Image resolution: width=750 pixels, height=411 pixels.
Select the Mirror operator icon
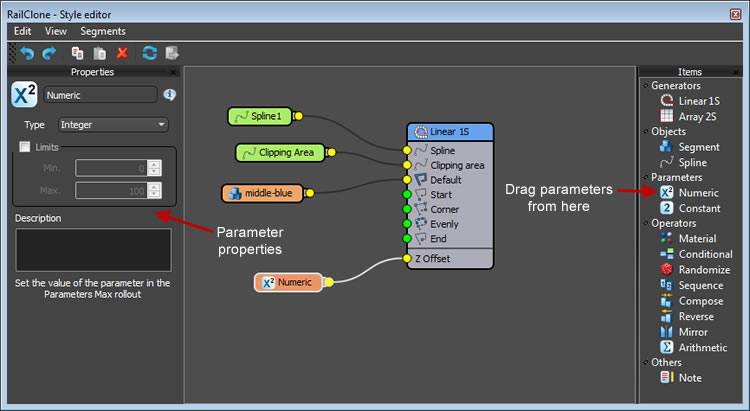[666, 332]
